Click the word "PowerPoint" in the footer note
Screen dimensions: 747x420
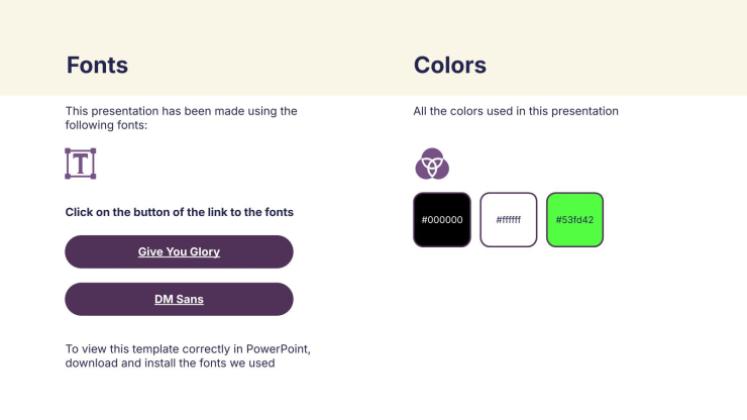[278, 349]
